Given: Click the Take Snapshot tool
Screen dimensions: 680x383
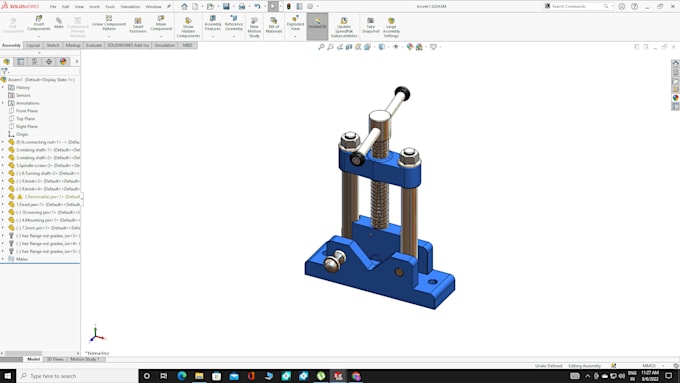Looking at the screenshot, I should [371, 25].
